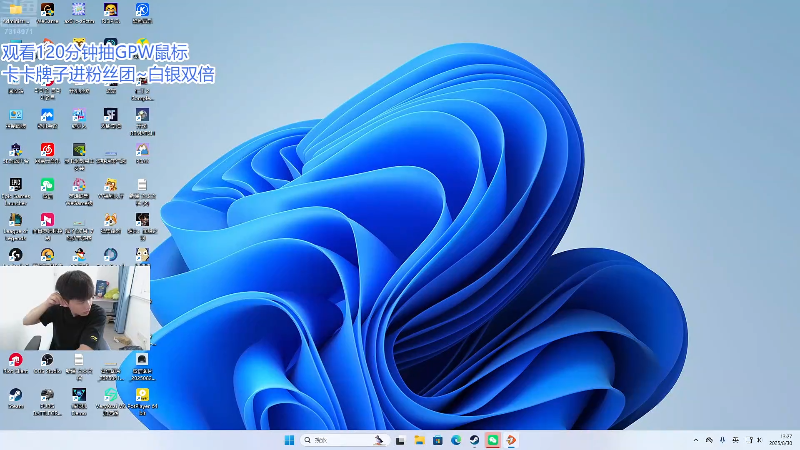Open the red Riot Client shortcut

click(x=15, y=360)
